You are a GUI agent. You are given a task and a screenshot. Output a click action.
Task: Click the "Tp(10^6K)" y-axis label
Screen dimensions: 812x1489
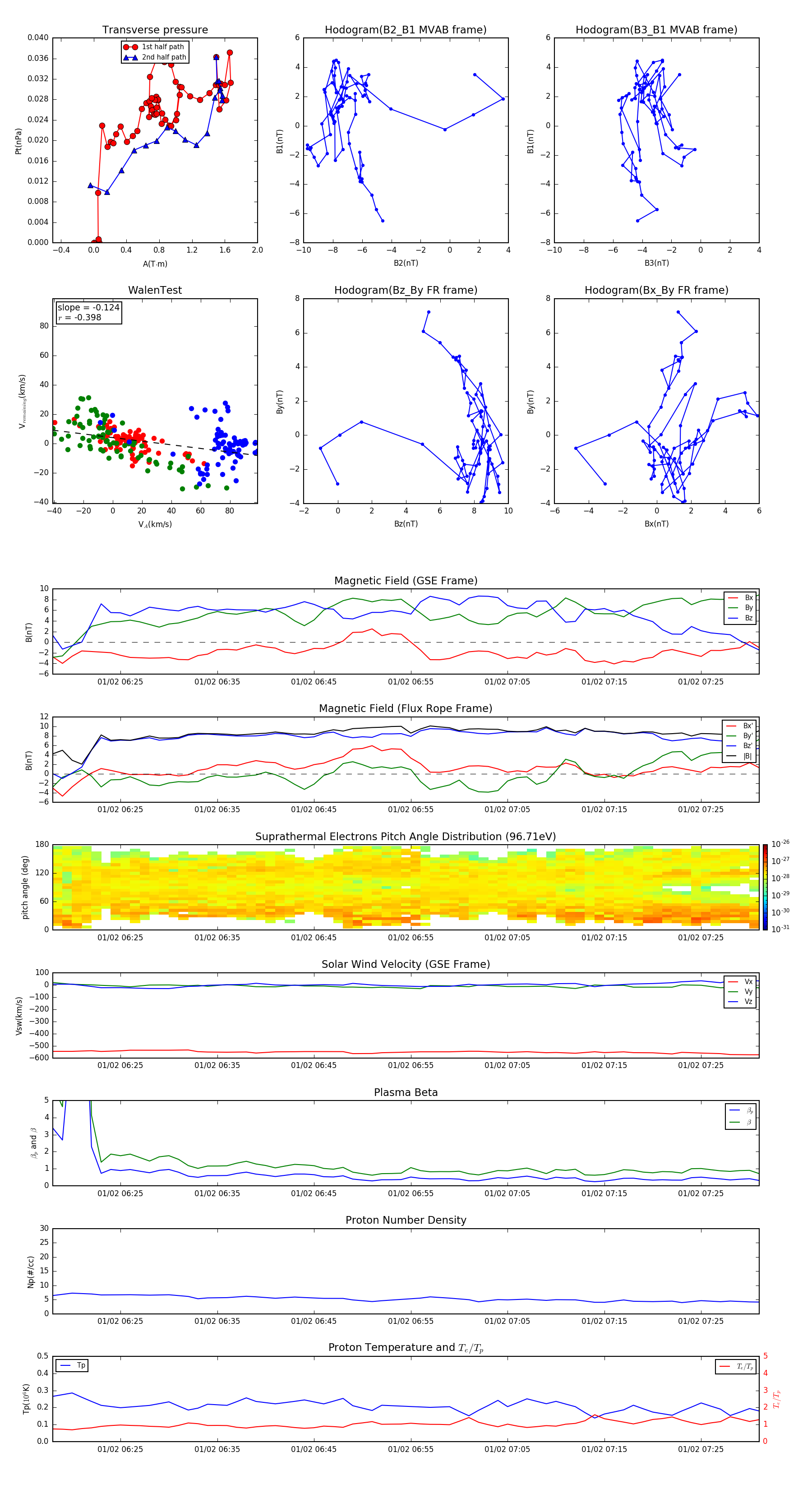pyautogui.click(x=26, y=1399)
